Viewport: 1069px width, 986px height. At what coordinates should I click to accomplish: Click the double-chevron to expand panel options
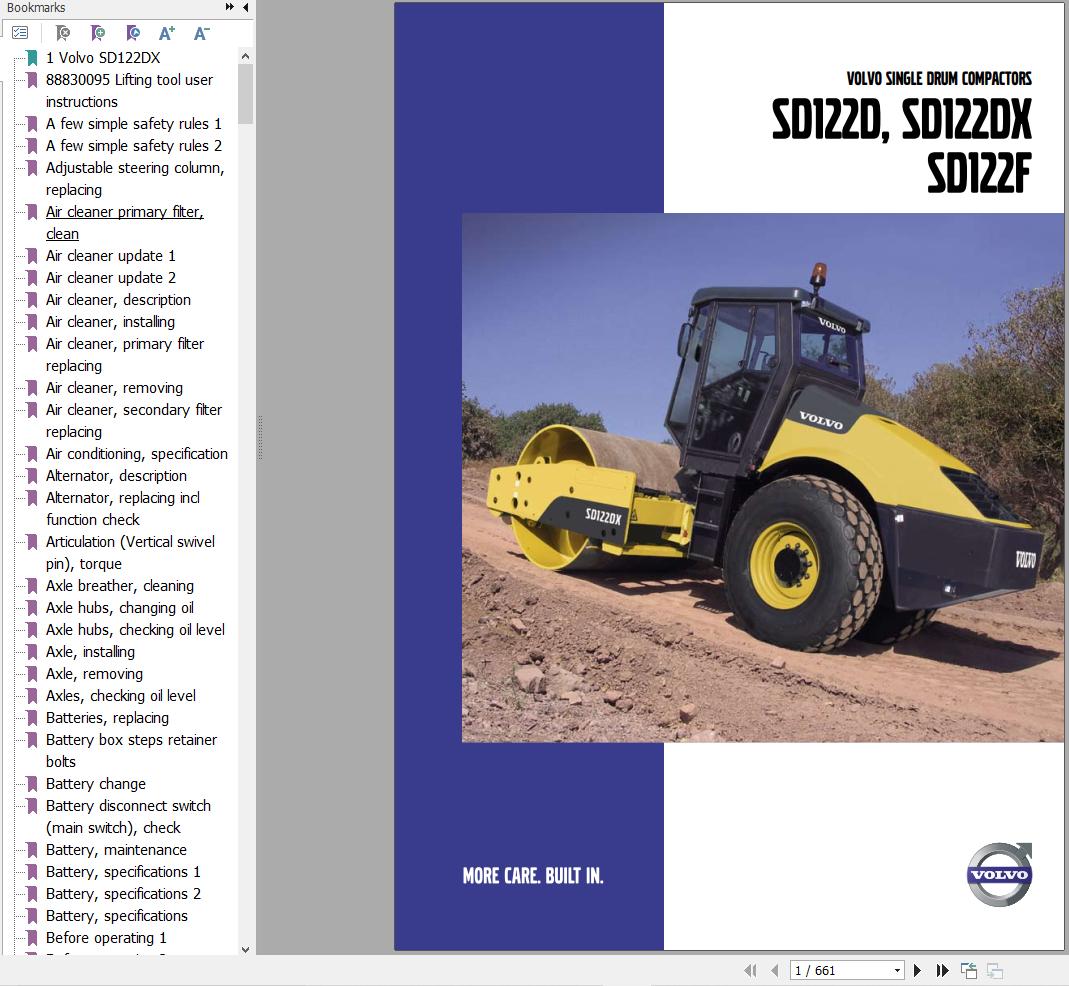click(x=228, y=8)
